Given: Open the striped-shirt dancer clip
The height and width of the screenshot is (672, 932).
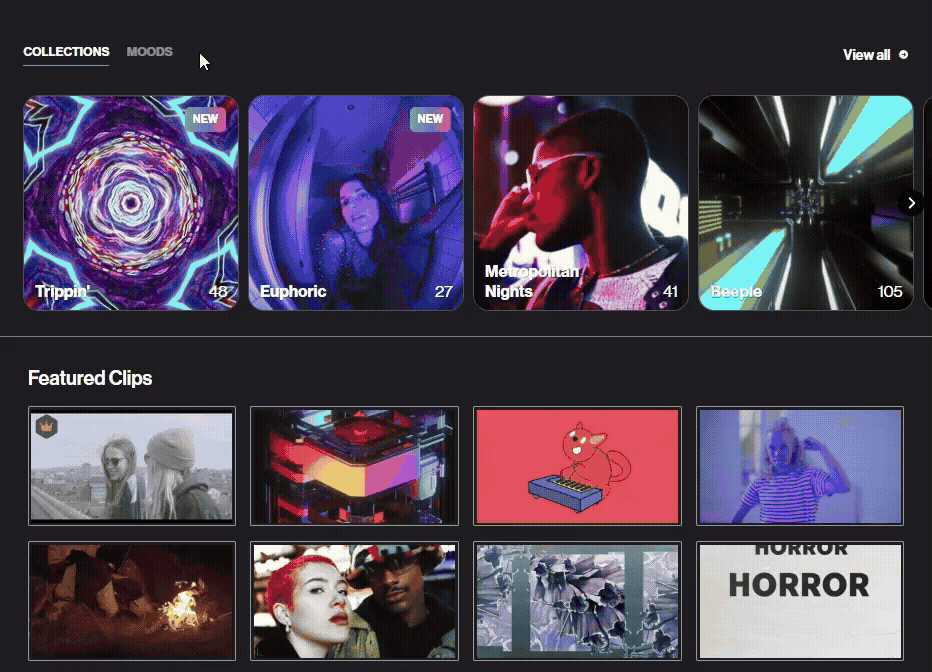Looking at the screenshot, I should (x=800, y=465).
